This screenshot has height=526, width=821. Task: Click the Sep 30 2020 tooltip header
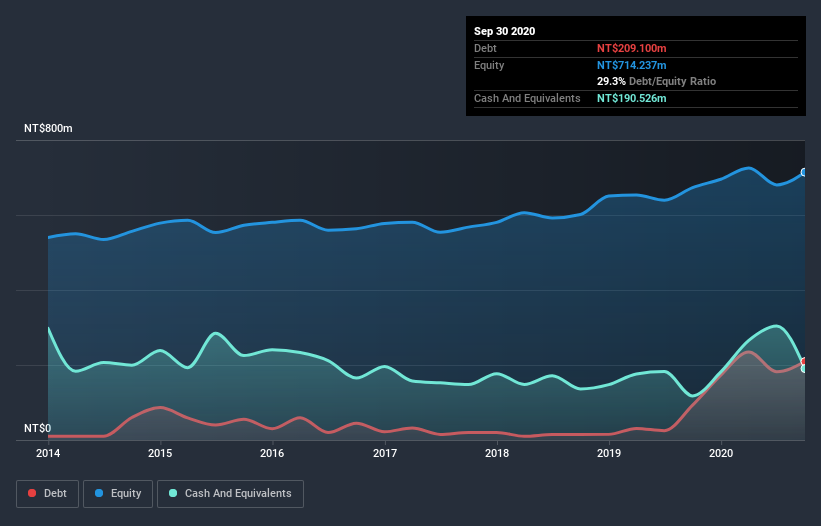[505, 31]
